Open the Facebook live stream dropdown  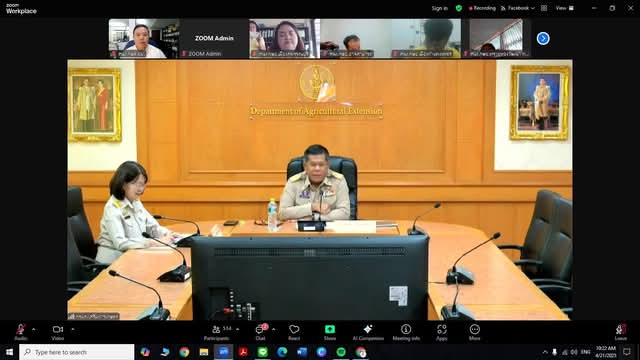tap(518, 8)
